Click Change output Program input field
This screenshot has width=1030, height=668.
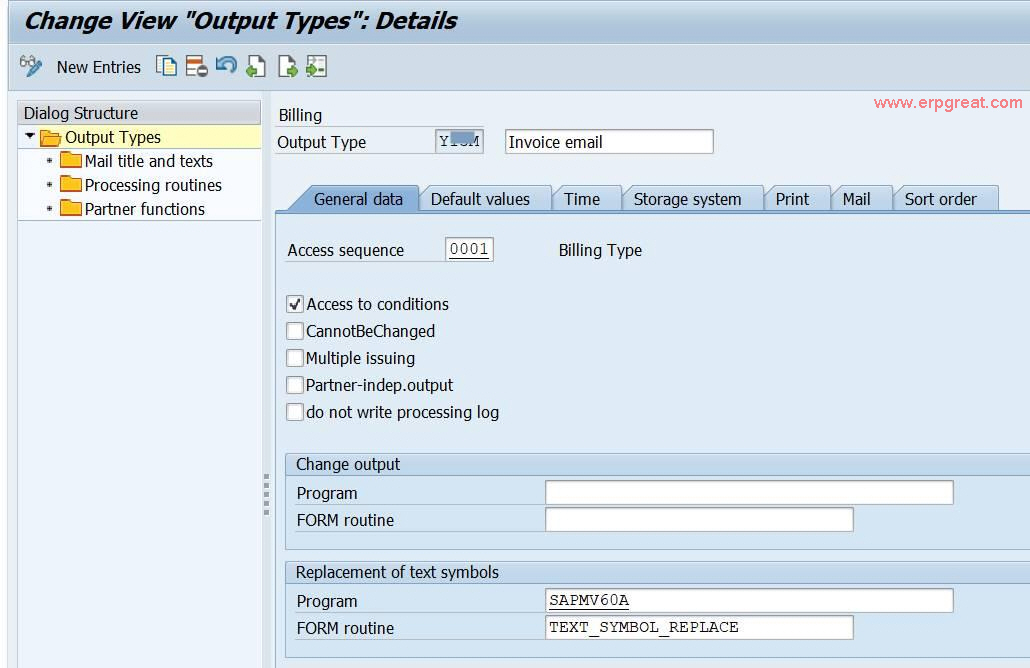(749, 493)
